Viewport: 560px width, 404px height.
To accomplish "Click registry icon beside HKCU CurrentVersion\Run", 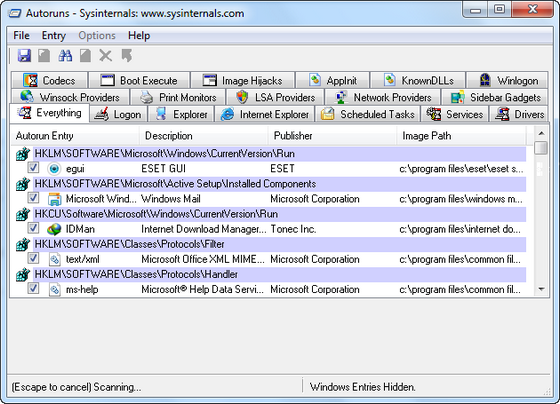I will pyautogui.click(x=23, y=214).
